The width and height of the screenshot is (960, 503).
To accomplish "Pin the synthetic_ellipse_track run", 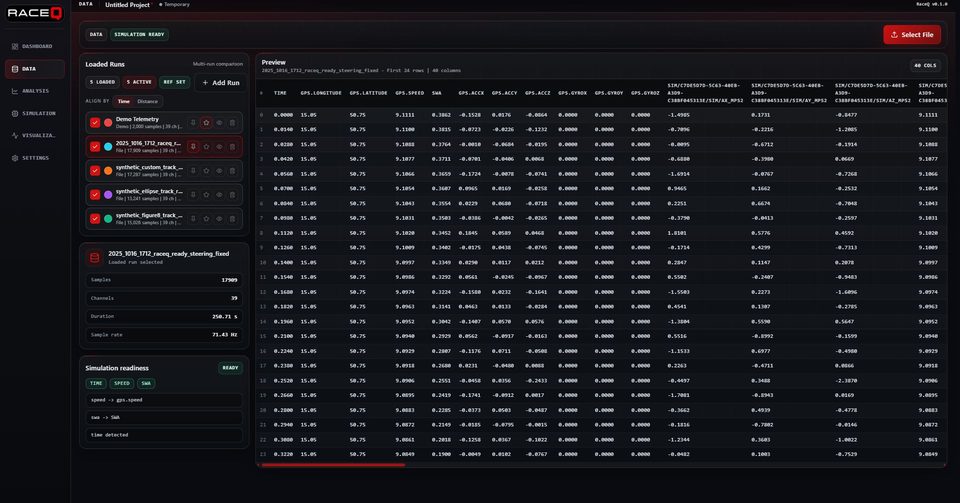I will coord(193,195).
